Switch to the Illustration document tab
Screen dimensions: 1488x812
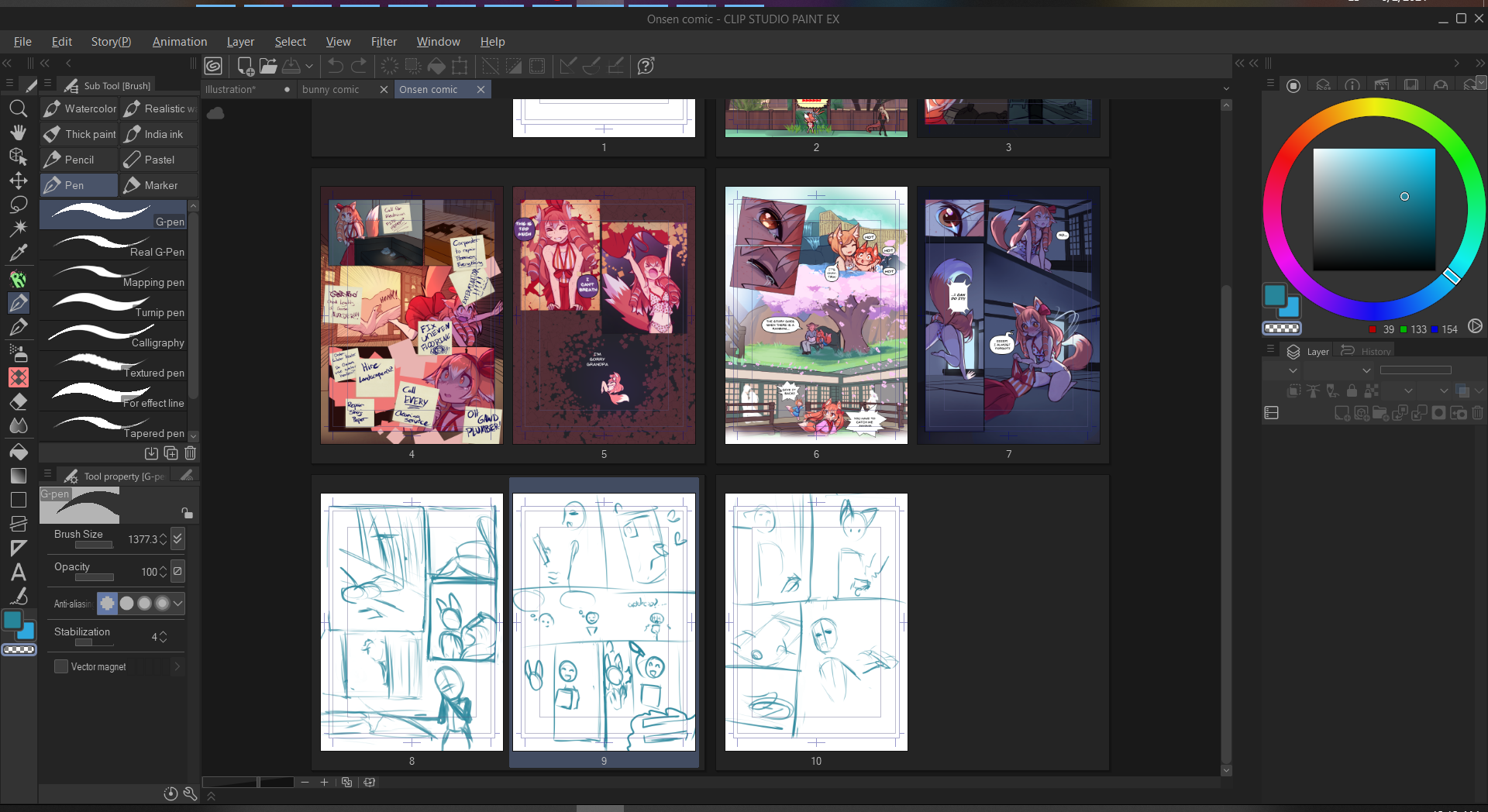230,89
